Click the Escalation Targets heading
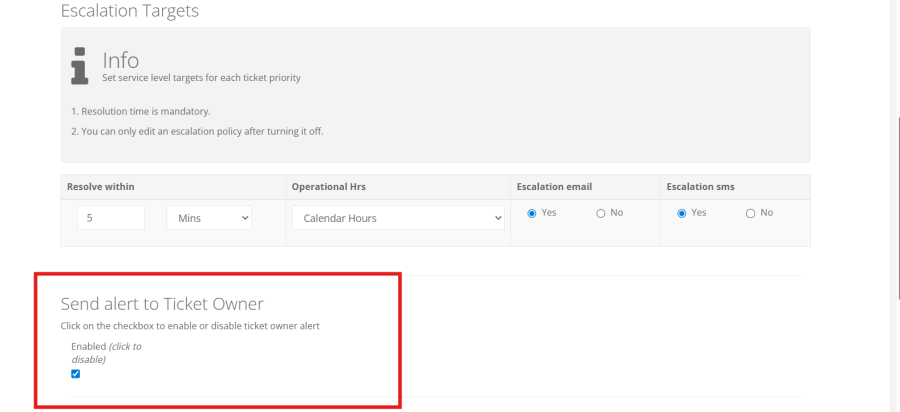Screen dimensions: 900x412 pos(129,12)
